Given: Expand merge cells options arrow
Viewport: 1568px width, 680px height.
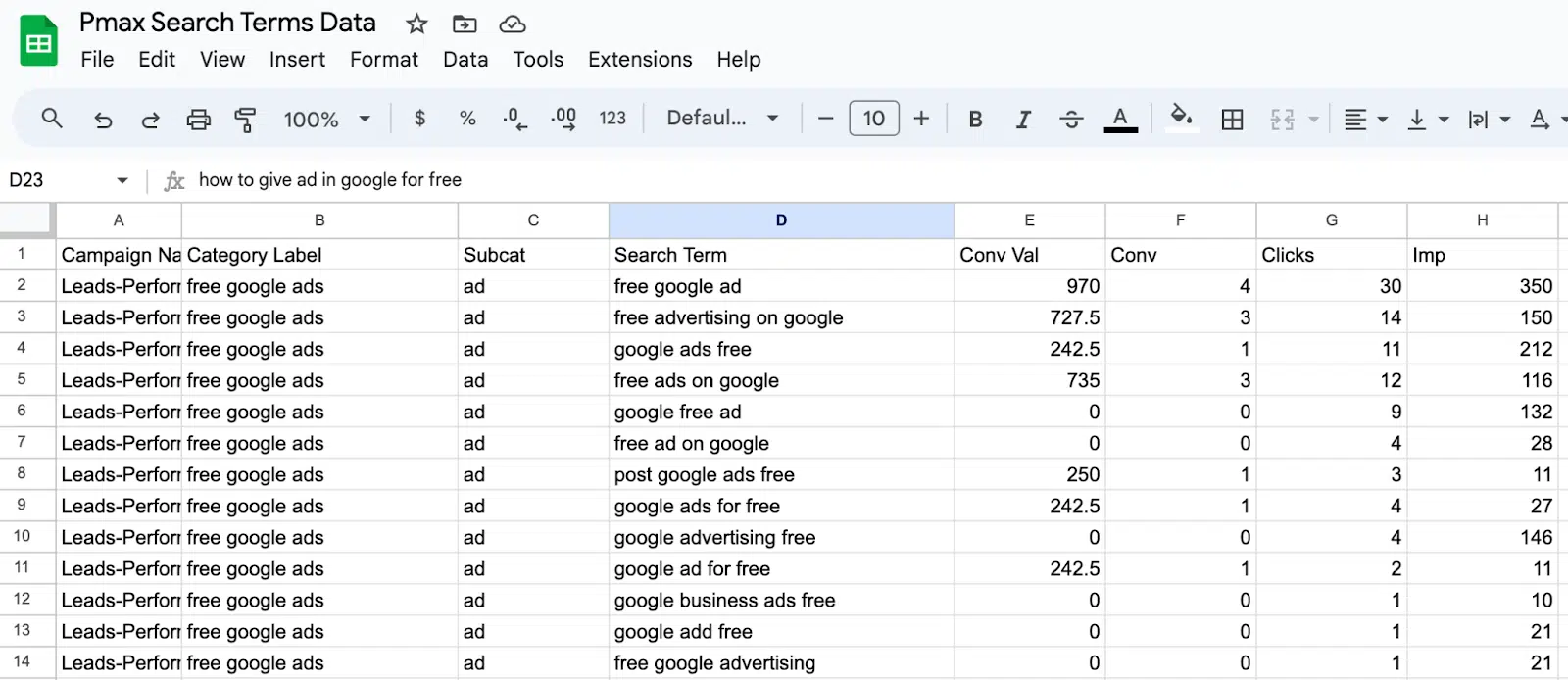Looking at the screenshot, I should click(x=1313, y=120).
